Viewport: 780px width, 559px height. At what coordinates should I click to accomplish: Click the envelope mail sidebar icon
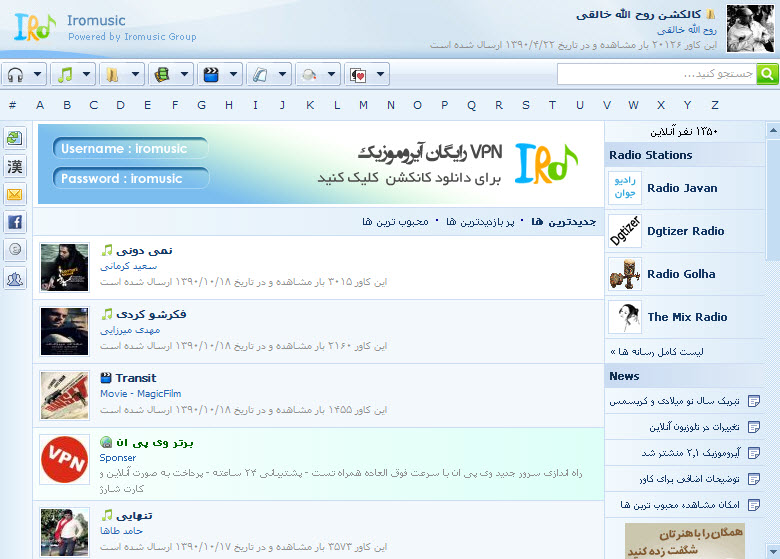coord(15,194)
